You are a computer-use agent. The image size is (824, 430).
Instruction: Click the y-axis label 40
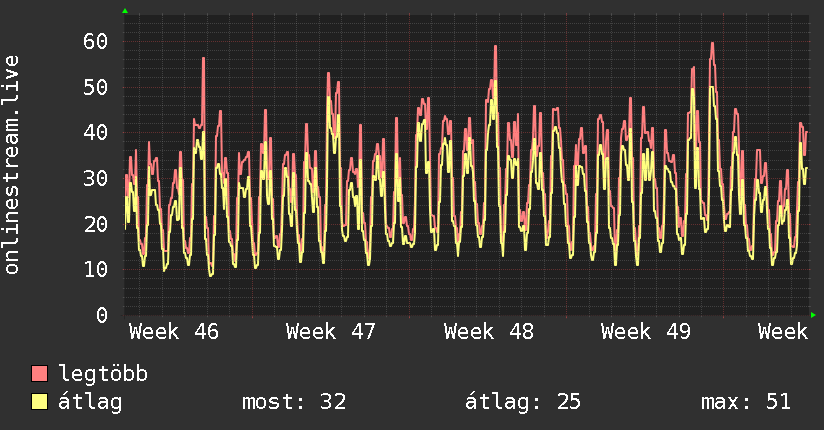point(95,132)
